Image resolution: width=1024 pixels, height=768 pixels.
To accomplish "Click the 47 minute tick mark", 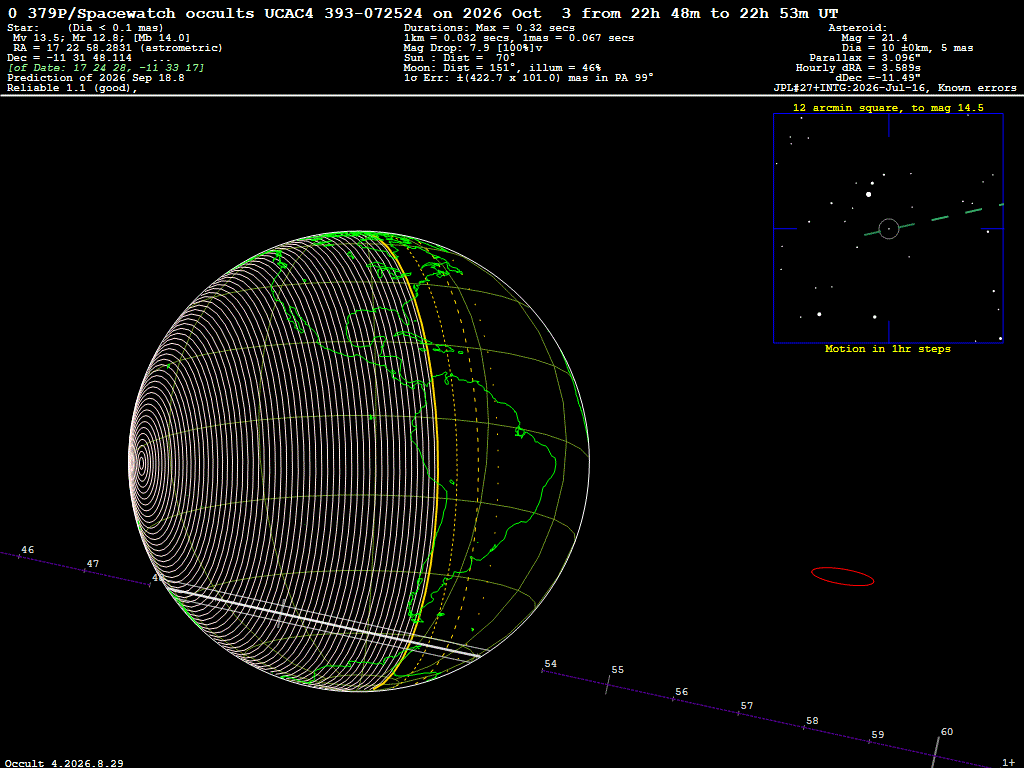I will tap(84, 570).
